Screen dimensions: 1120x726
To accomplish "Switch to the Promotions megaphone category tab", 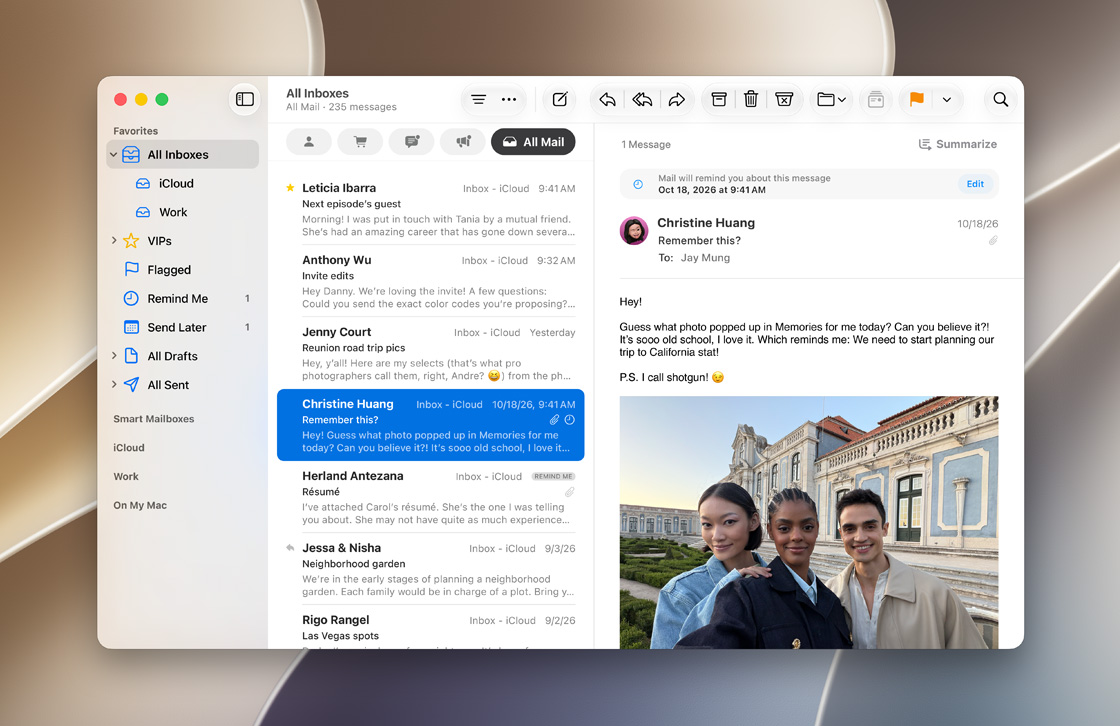I will tap(463, 141).
